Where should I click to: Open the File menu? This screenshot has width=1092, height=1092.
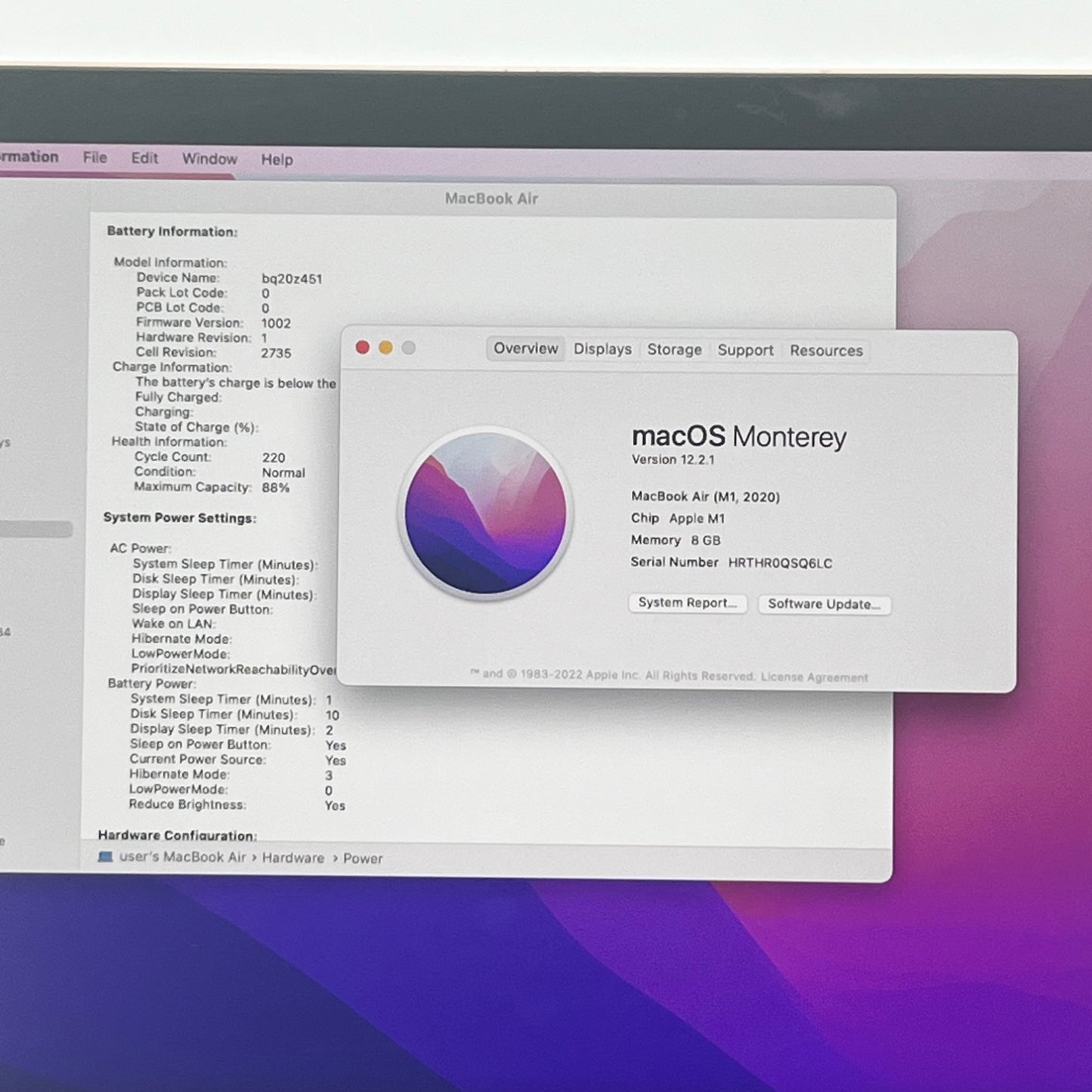(94, 157)
